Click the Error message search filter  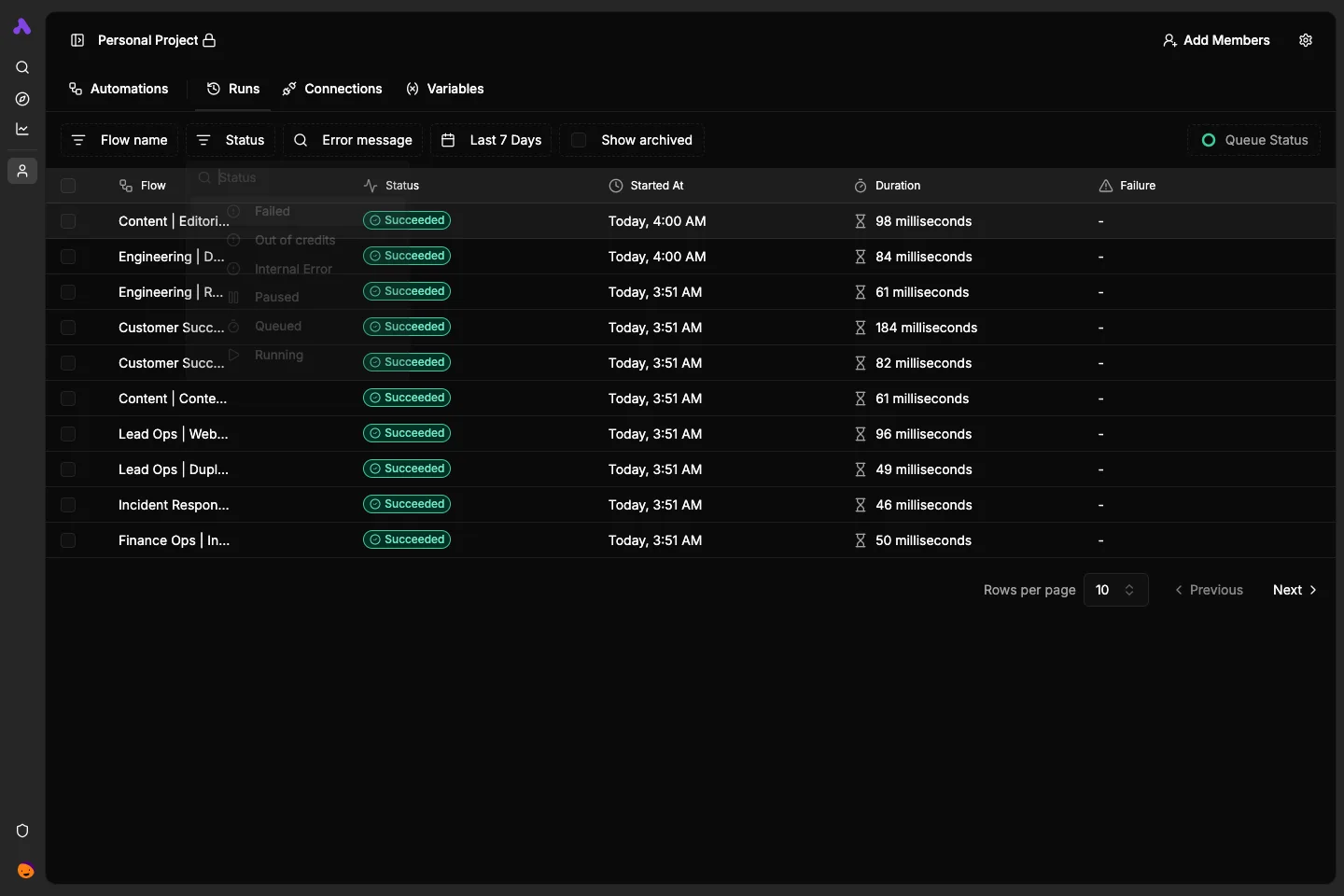point(353,140)
